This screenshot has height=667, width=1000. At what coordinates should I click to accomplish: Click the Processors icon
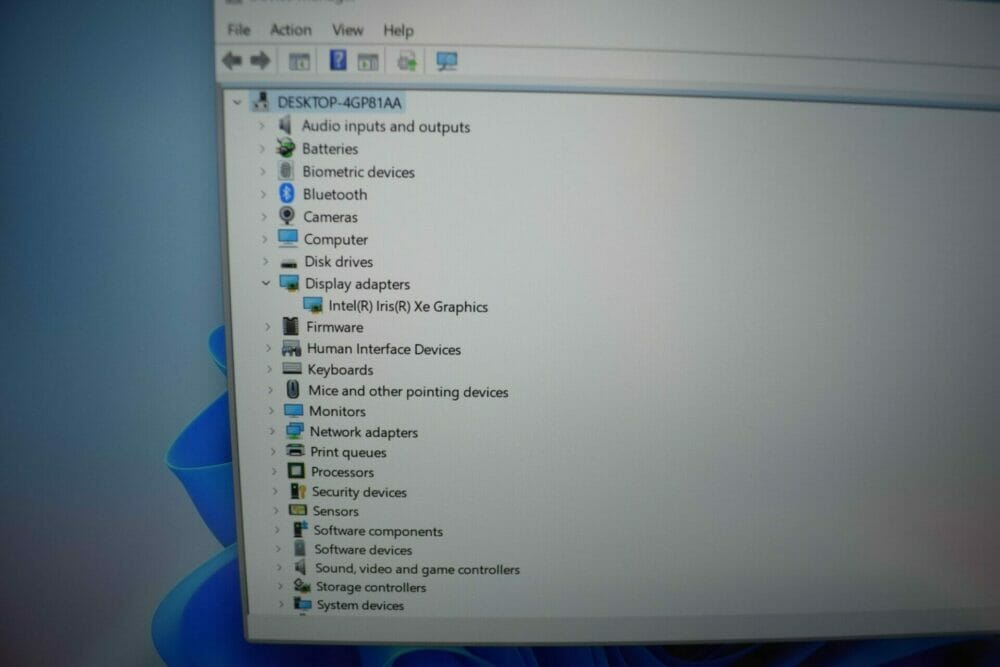click(296, 471)
